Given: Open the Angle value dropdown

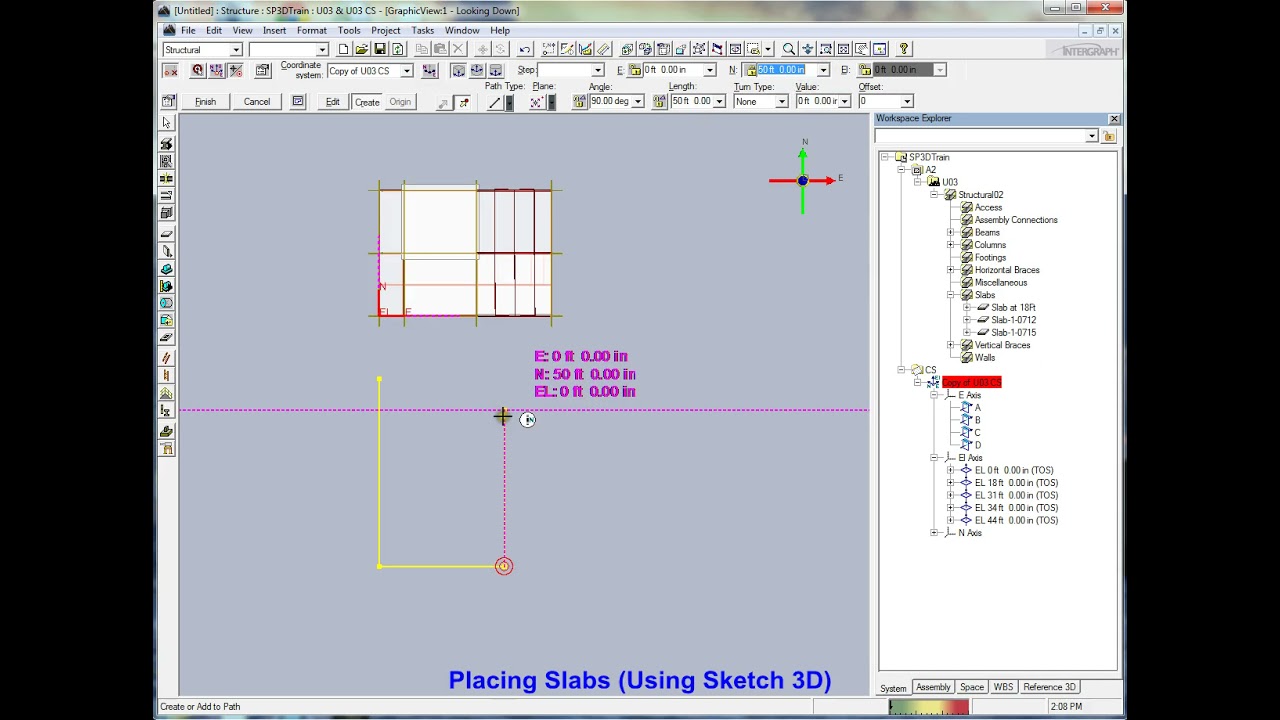Looking at the screenshot, I should pyautogui.click(x=638, y=102).
